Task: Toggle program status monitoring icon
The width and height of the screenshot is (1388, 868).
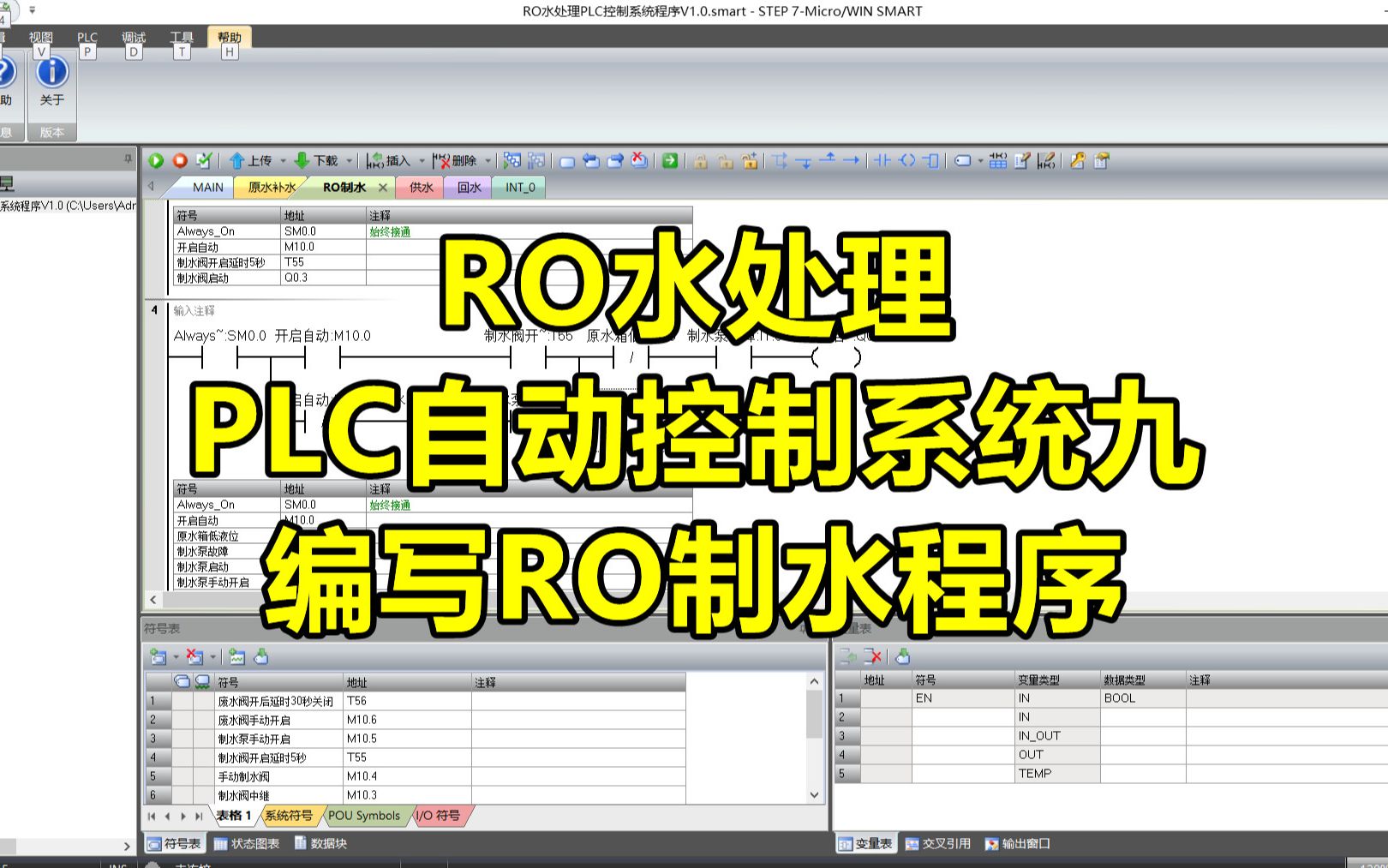Action: coord(512,160)
